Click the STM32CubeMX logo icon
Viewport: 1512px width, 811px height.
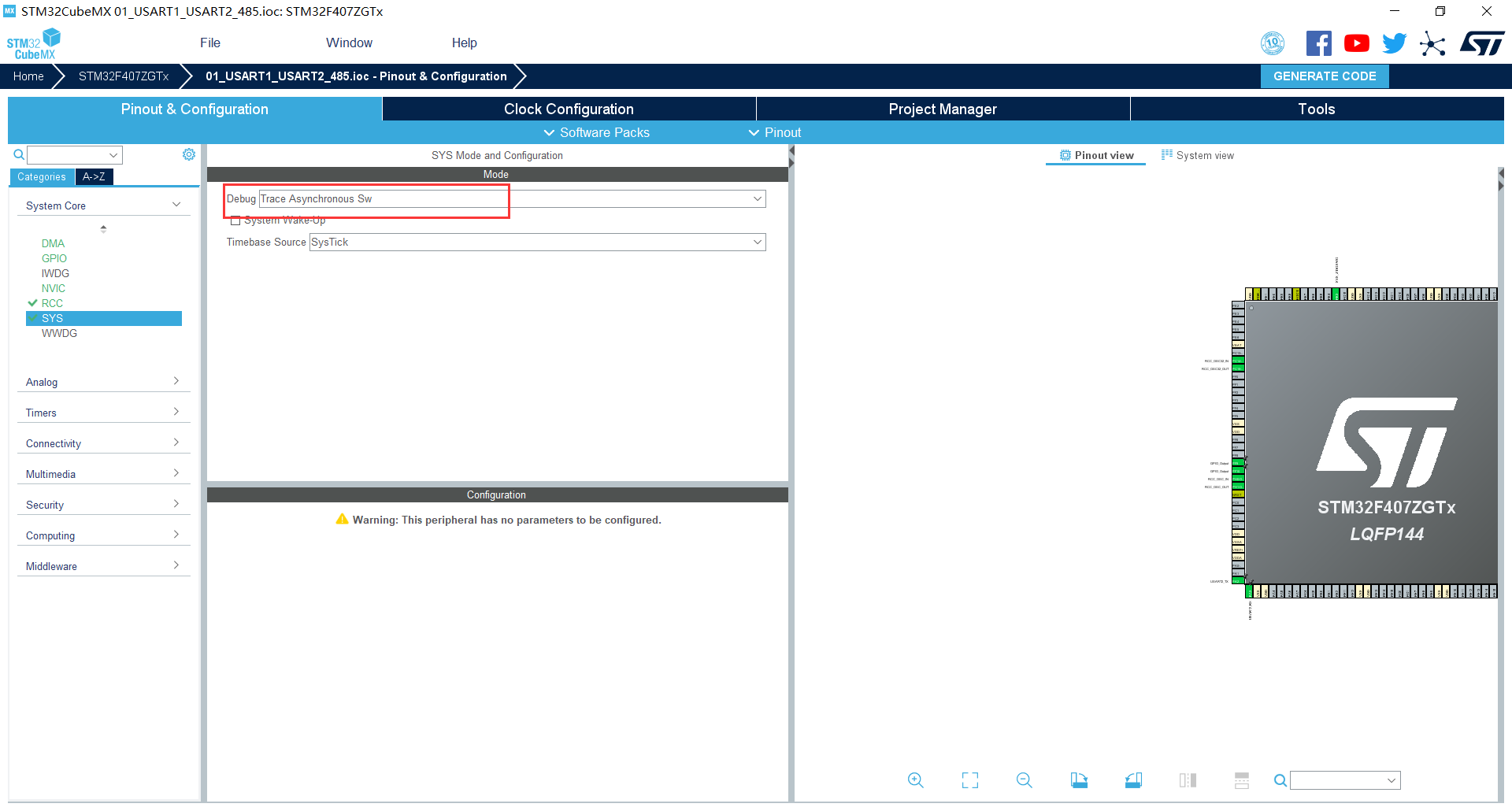tap(33, 43)
